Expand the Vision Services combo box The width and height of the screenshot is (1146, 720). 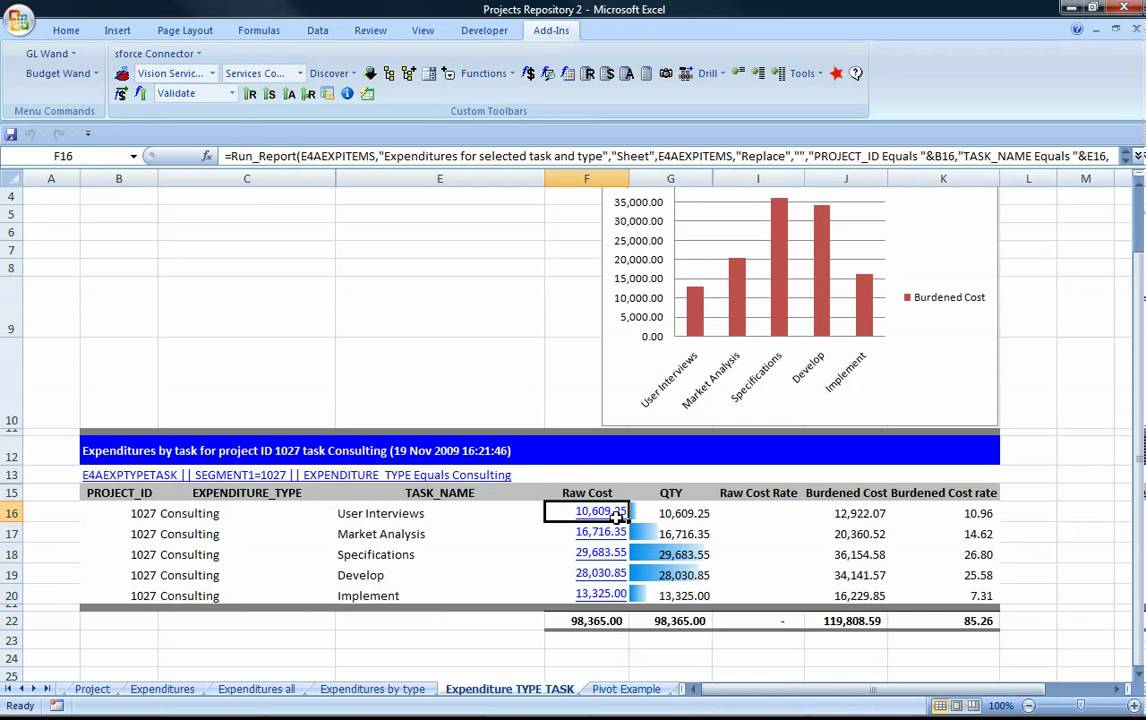point(213,73)
